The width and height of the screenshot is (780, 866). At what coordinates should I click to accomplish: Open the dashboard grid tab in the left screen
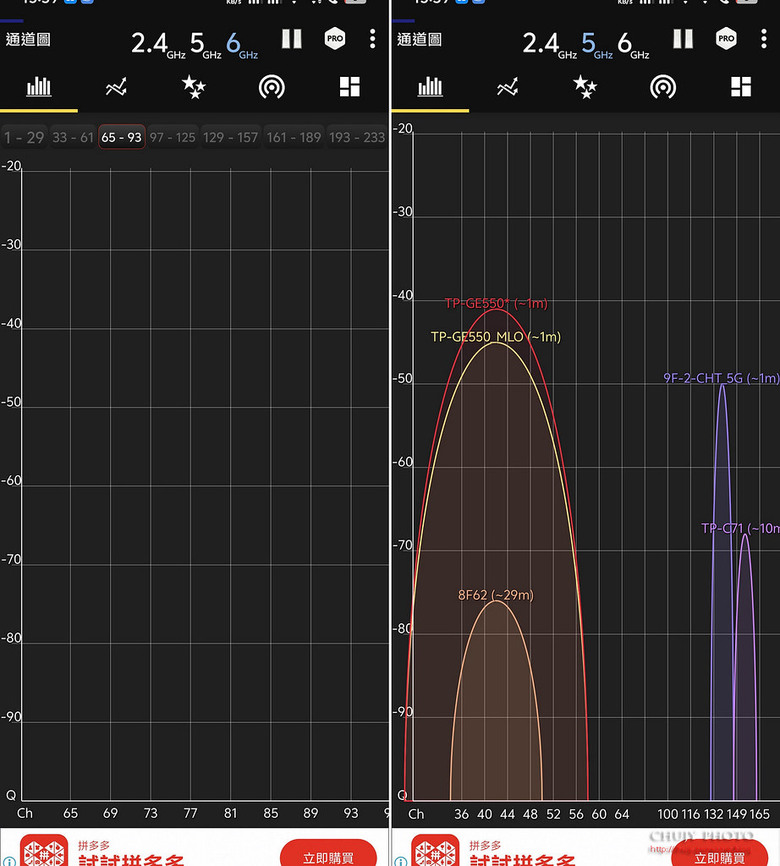pyautogui.click(x=350, y=87)
